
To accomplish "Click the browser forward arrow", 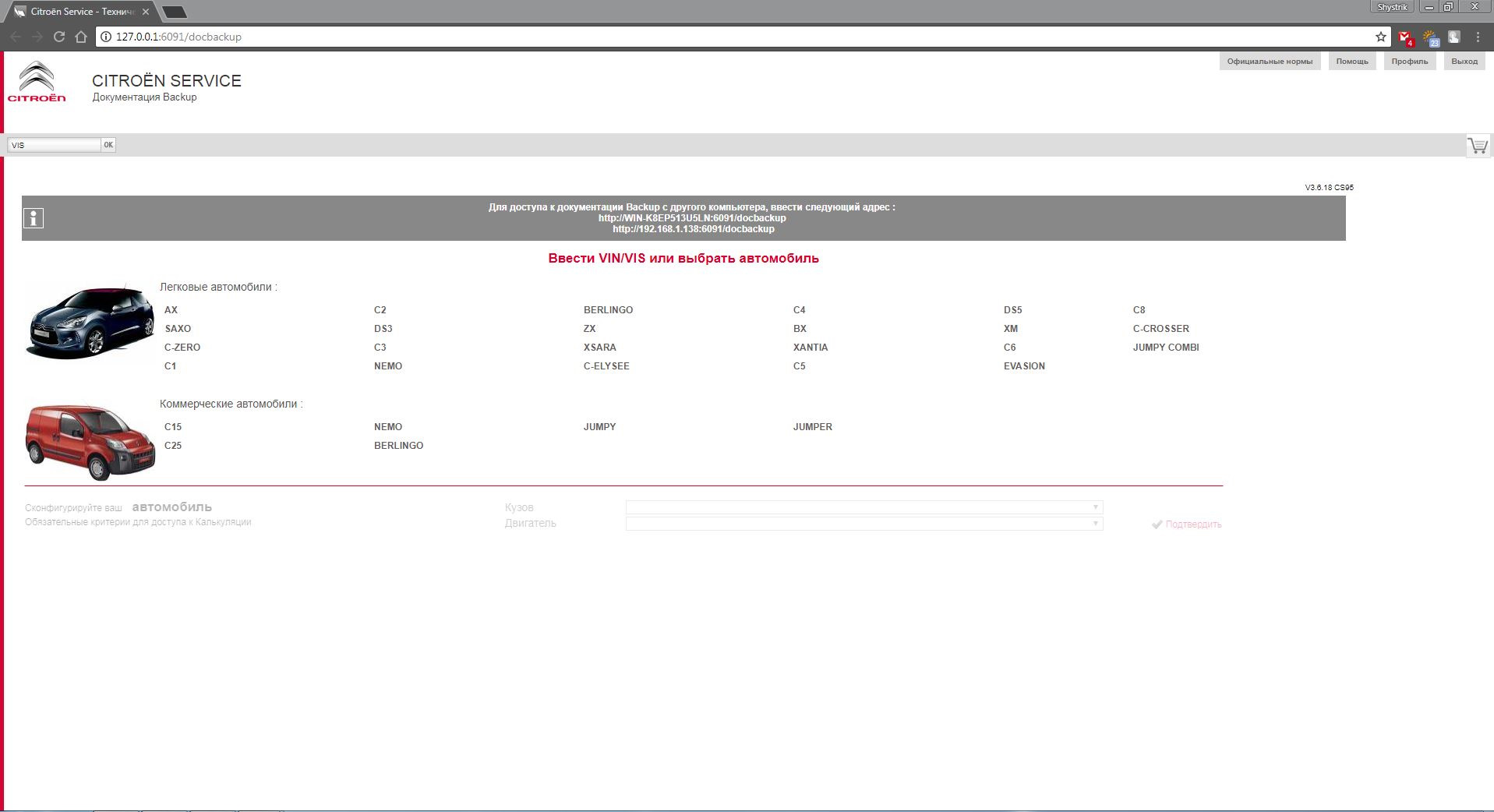I will pyautogui.click(x=37, y=37).
